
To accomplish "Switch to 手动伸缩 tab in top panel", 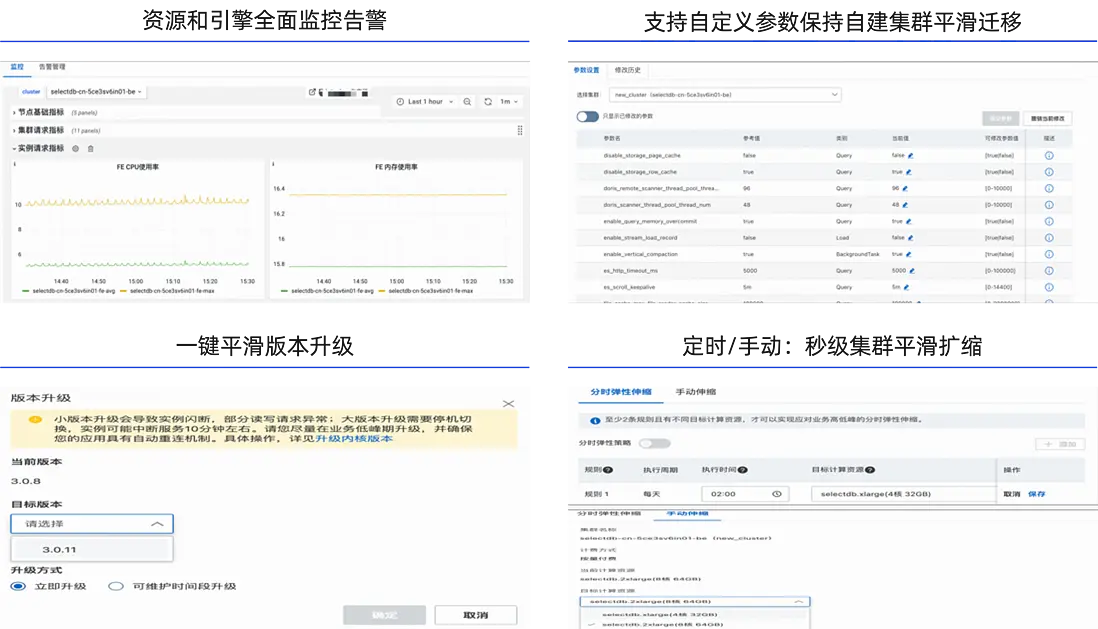I will pyautogui.click(x=695, y=392).
